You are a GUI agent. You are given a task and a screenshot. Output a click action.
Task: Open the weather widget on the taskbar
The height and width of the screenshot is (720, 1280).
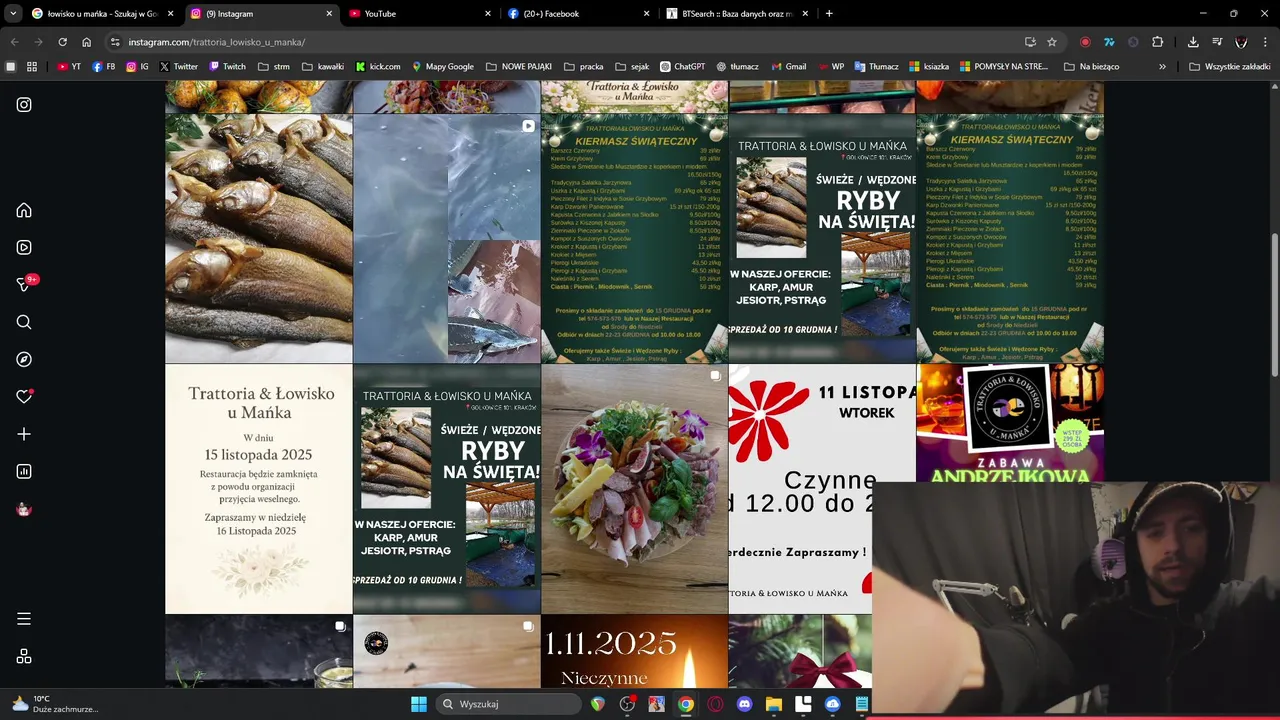point(55,704)
